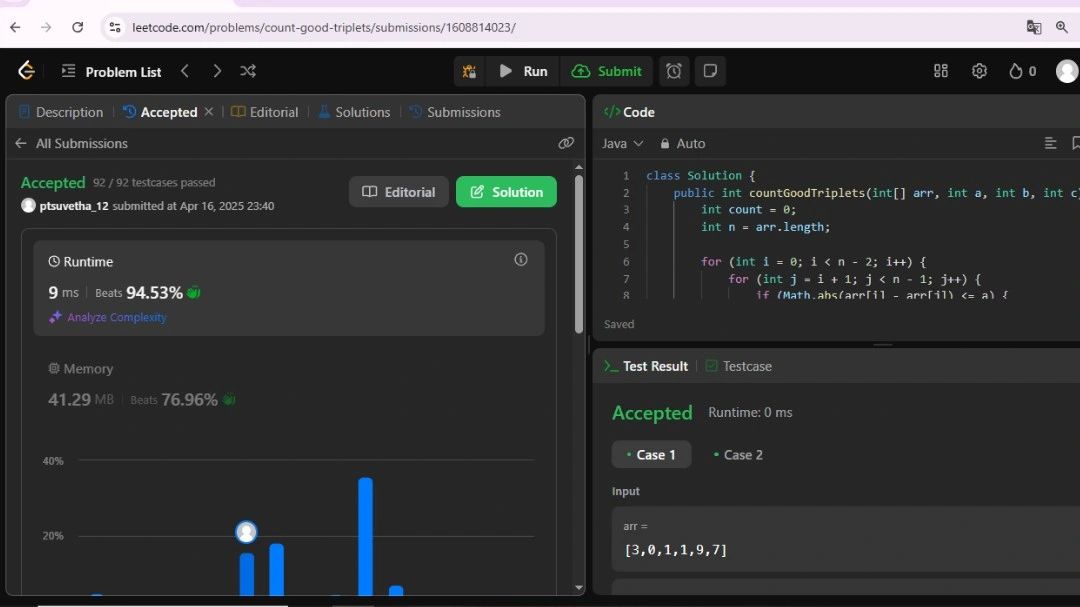Switch to the Solutions tab
The height and width of the screenshot is (607, 1080).
[x=354, y=112]
